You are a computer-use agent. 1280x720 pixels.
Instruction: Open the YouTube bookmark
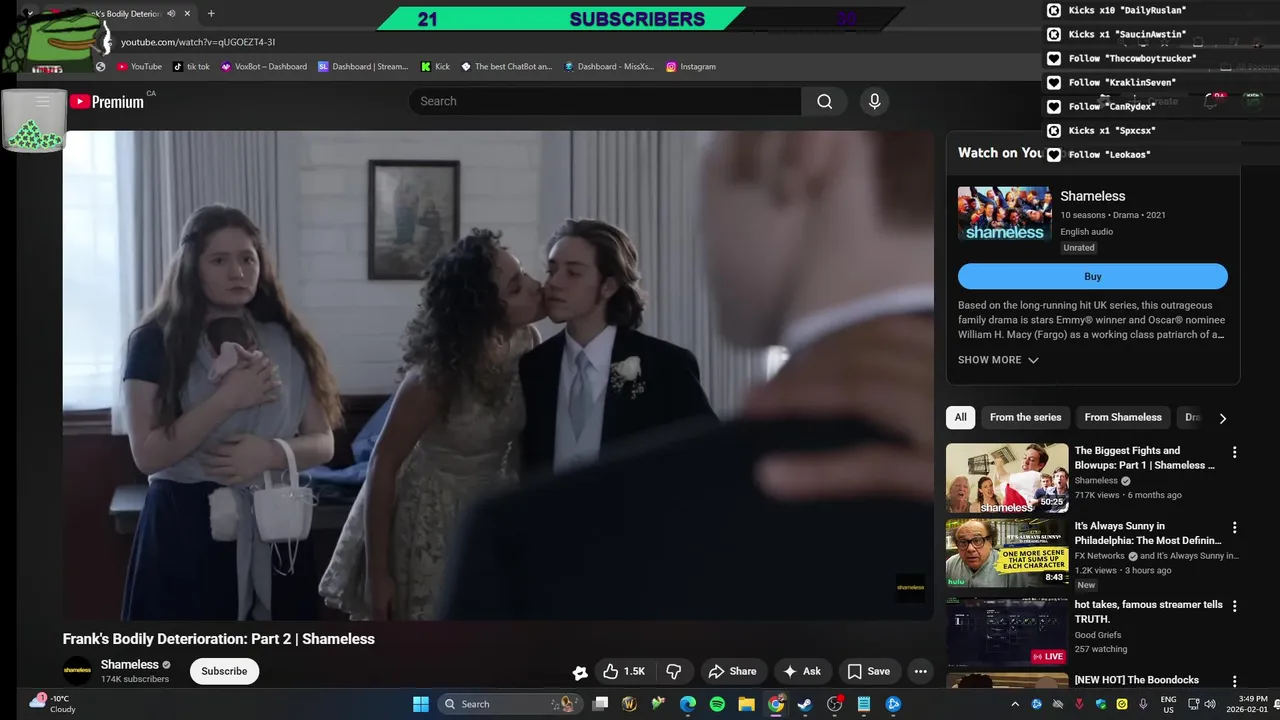[139, 66]
